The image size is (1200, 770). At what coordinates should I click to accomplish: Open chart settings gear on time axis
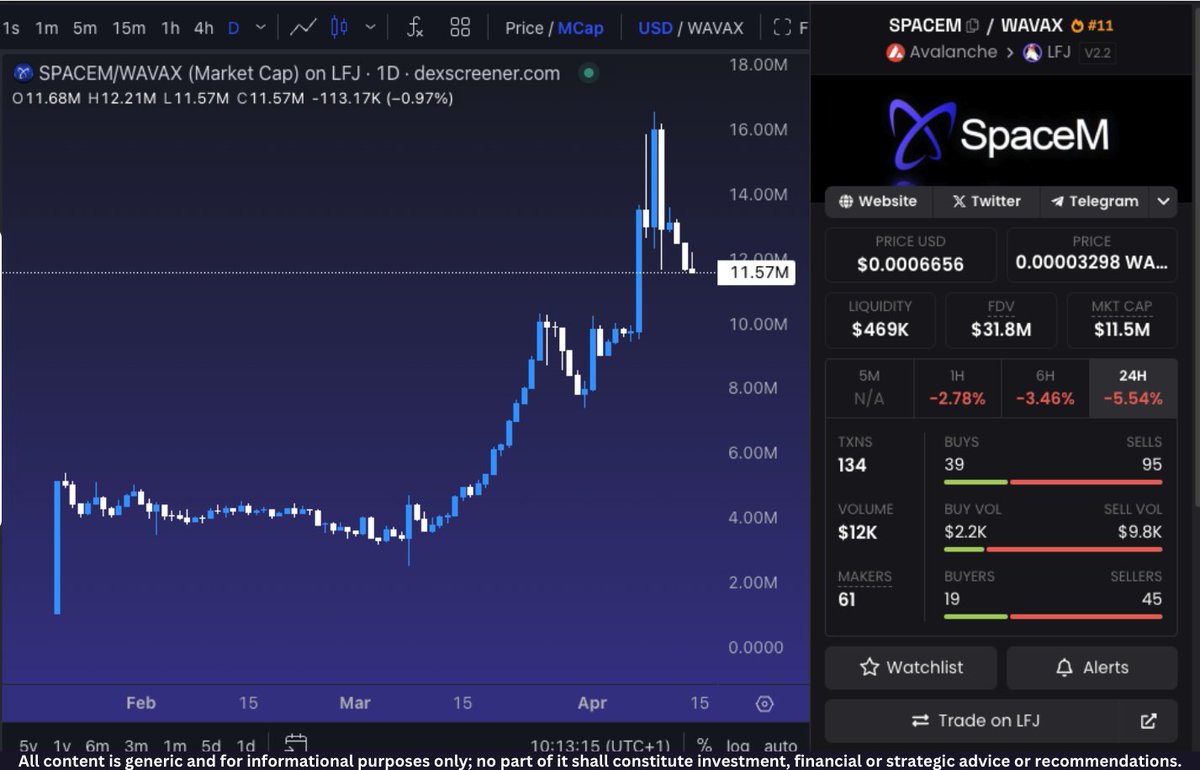[765, 704]
